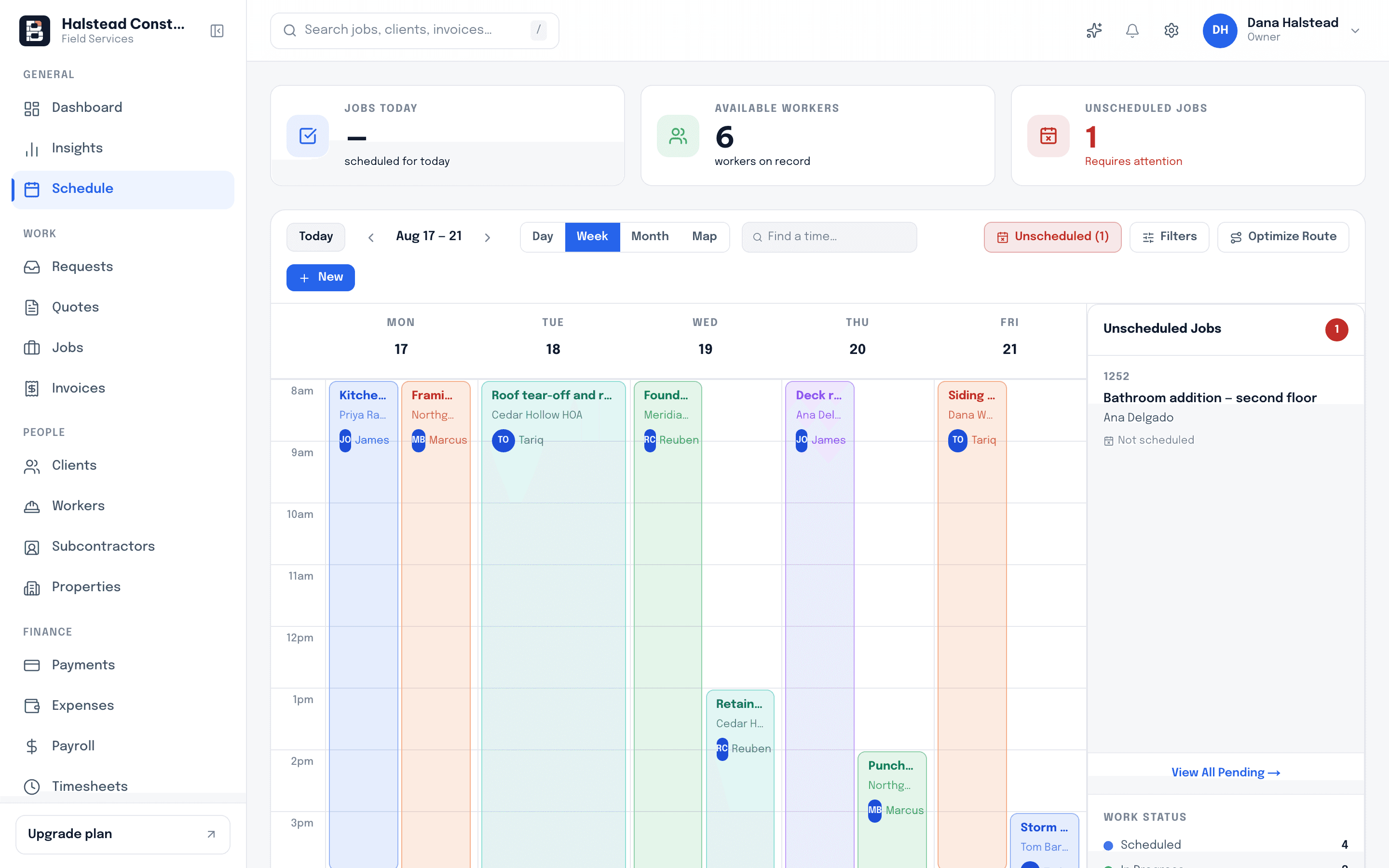Click the Find a time field

[829, 237]
